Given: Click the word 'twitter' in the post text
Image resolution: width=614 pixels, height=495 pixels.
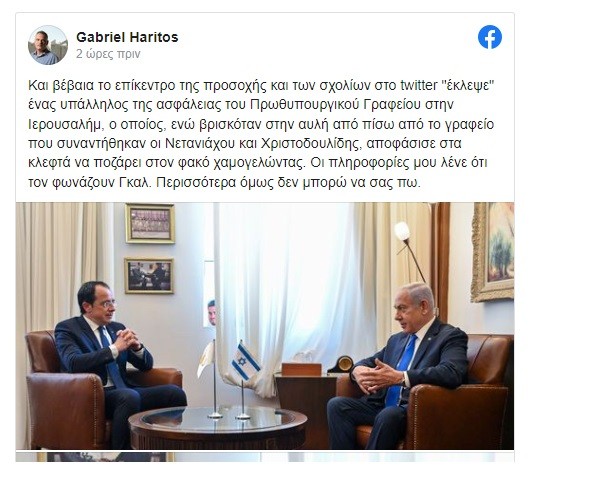Looking at the screenshot, I should pyautogui.click(x=419, y=85).
